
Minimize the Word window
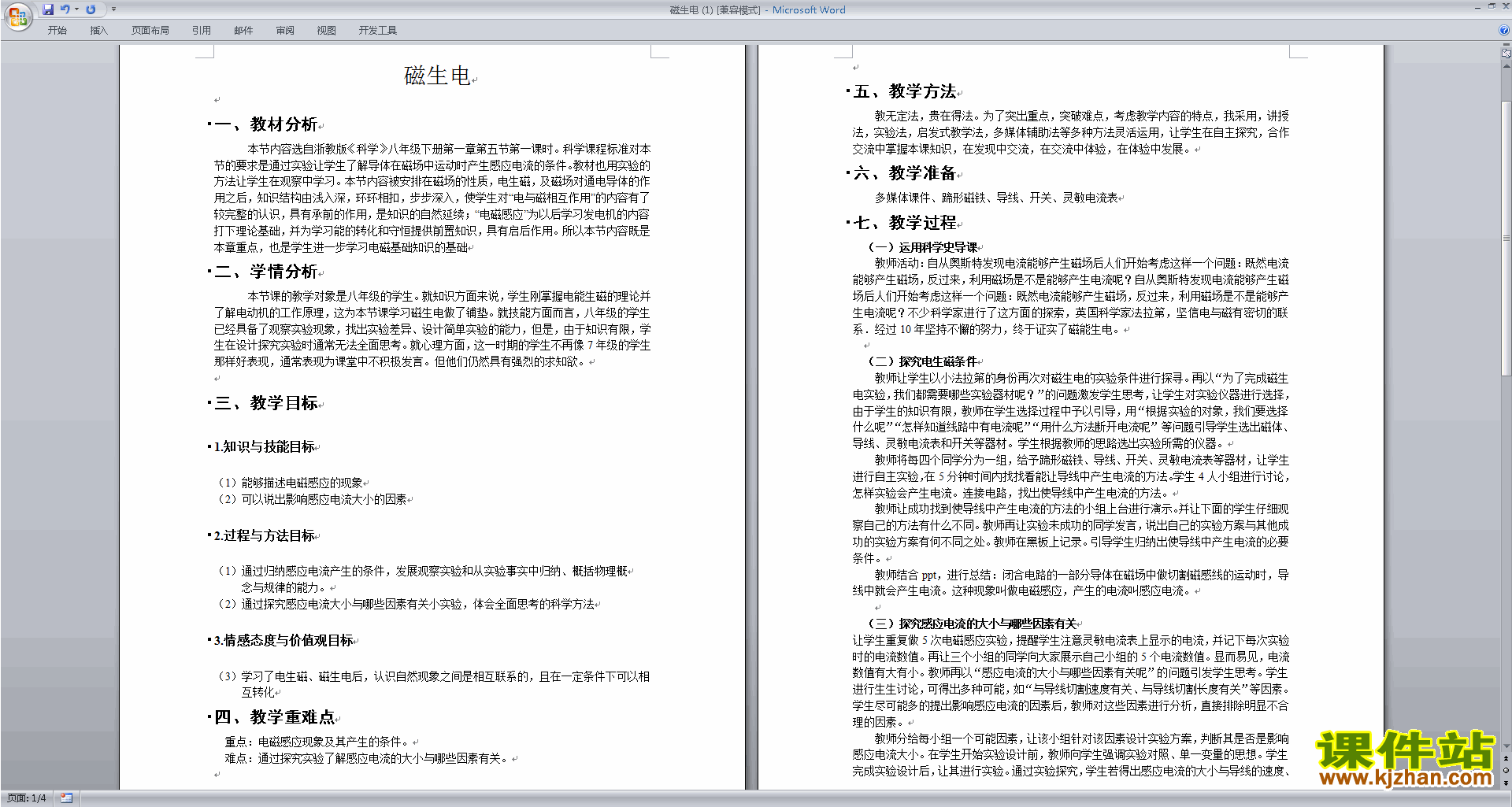[x=1477, y=7]
